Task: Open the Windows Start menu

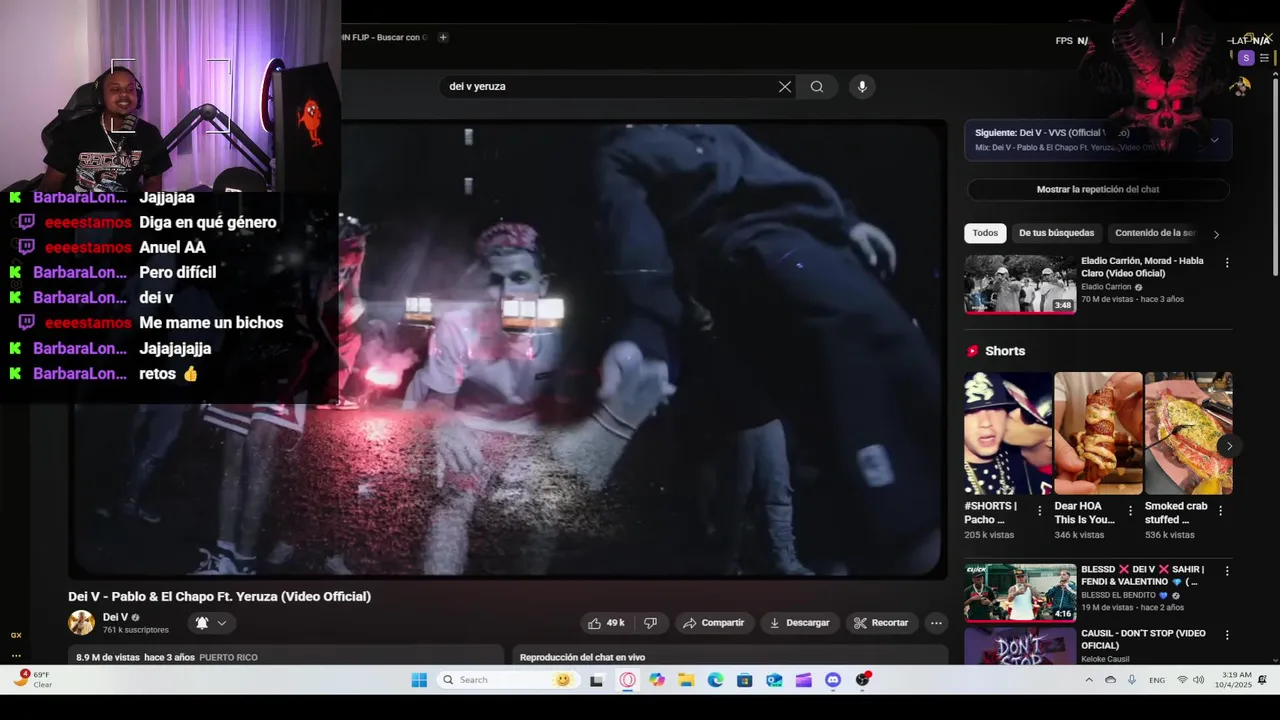Action: coord(419,680)
